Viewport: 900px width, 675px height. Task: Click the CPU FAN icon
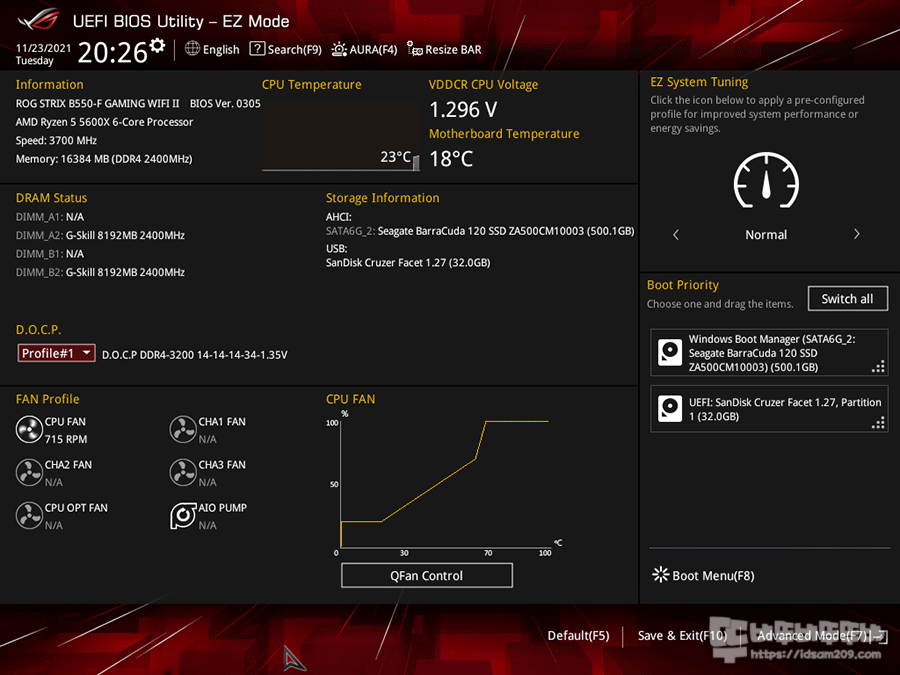click(x=29, y=429)
